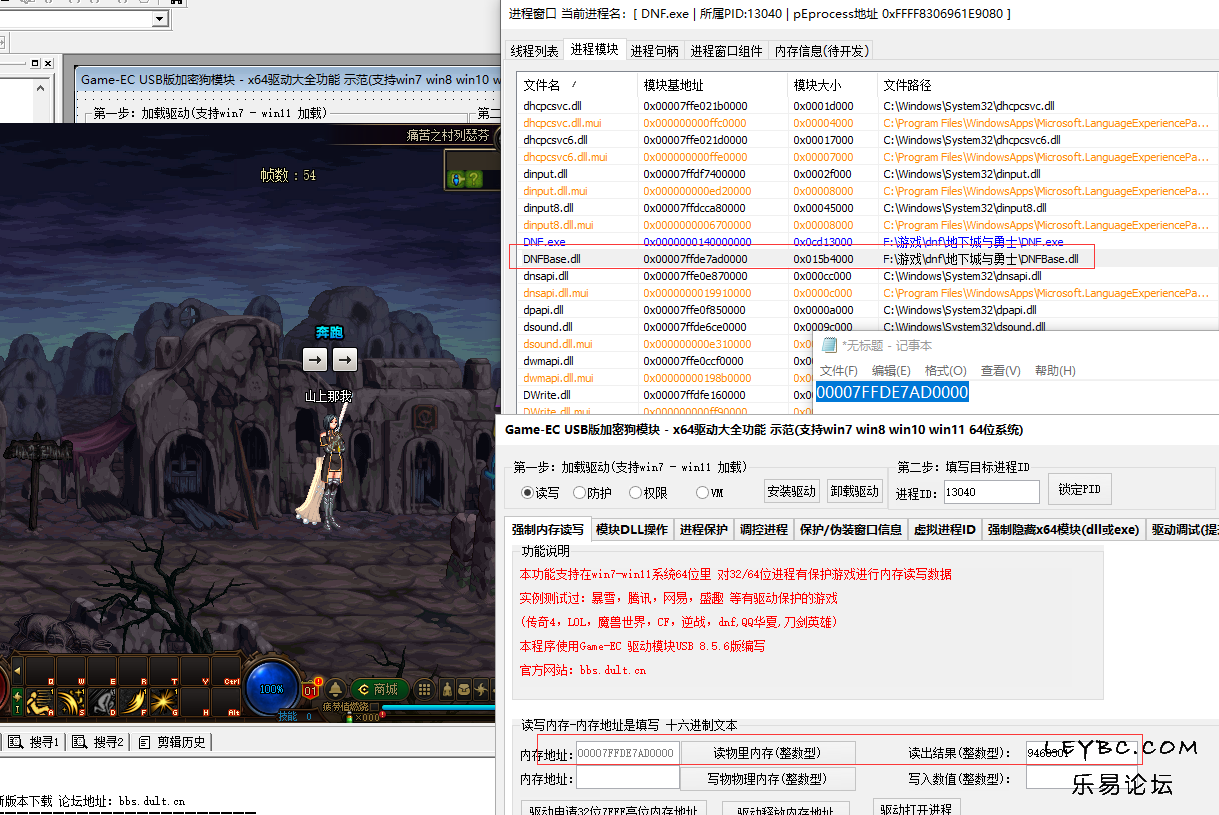
Task: Click the 驱动打开进程 button
Action: pos(917,807)
